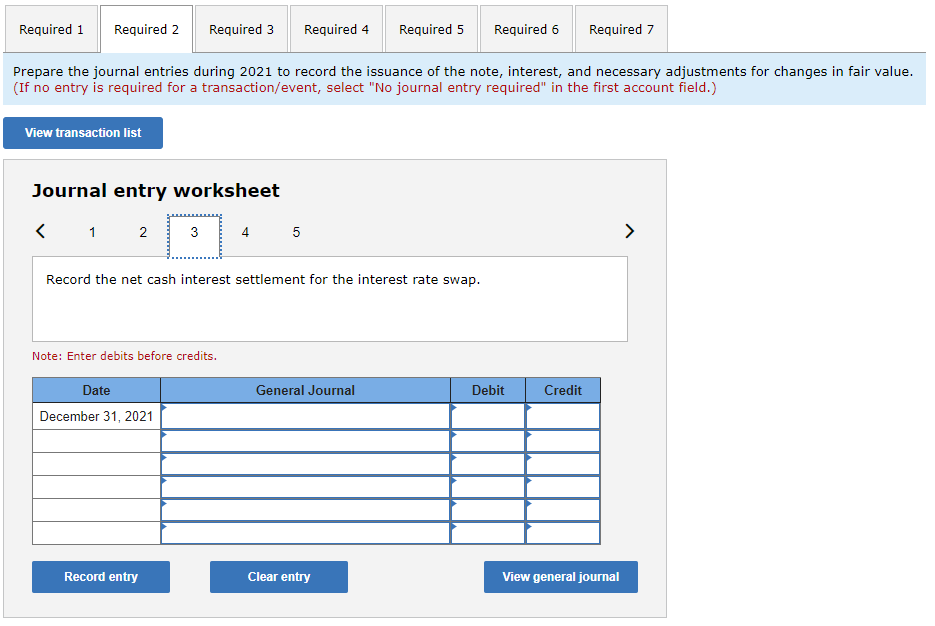
Task: Click the second row Debit field
Action: (488, 441)
